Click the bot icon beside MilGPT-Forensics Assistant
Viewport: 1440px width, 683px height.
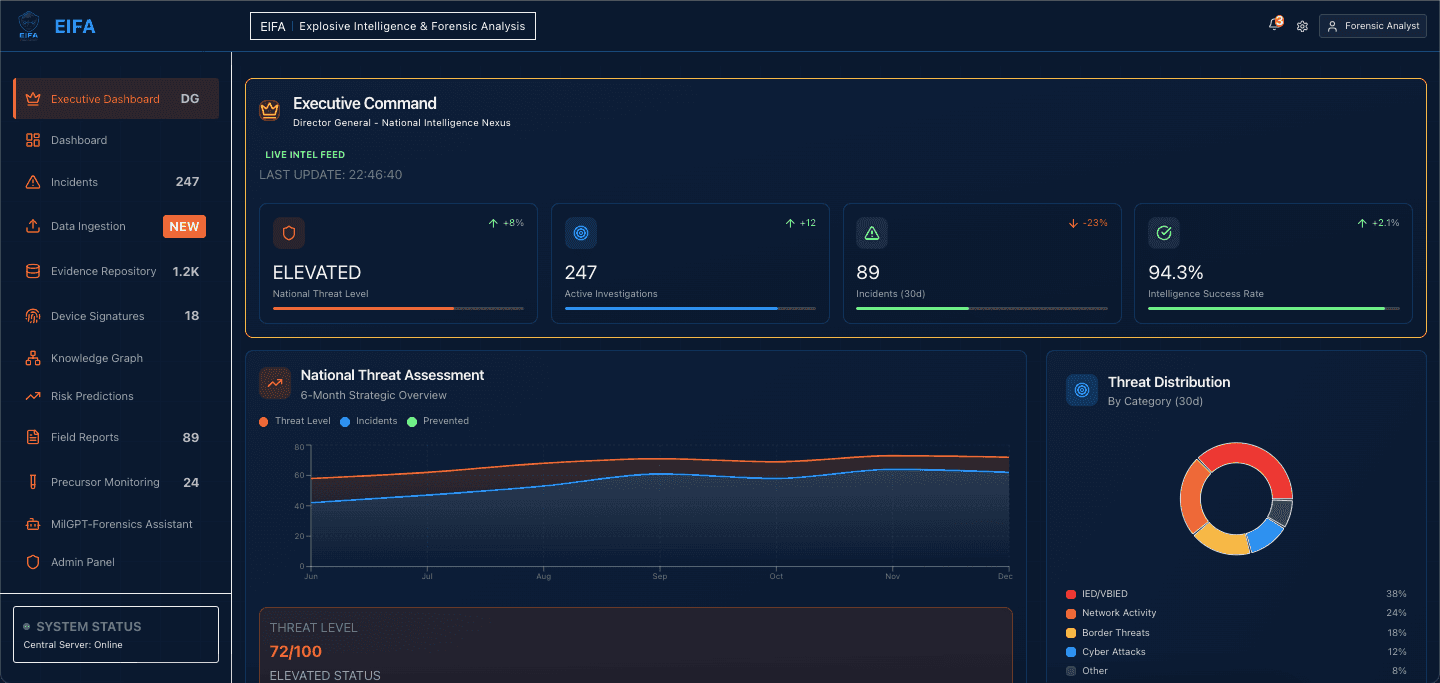33,524
